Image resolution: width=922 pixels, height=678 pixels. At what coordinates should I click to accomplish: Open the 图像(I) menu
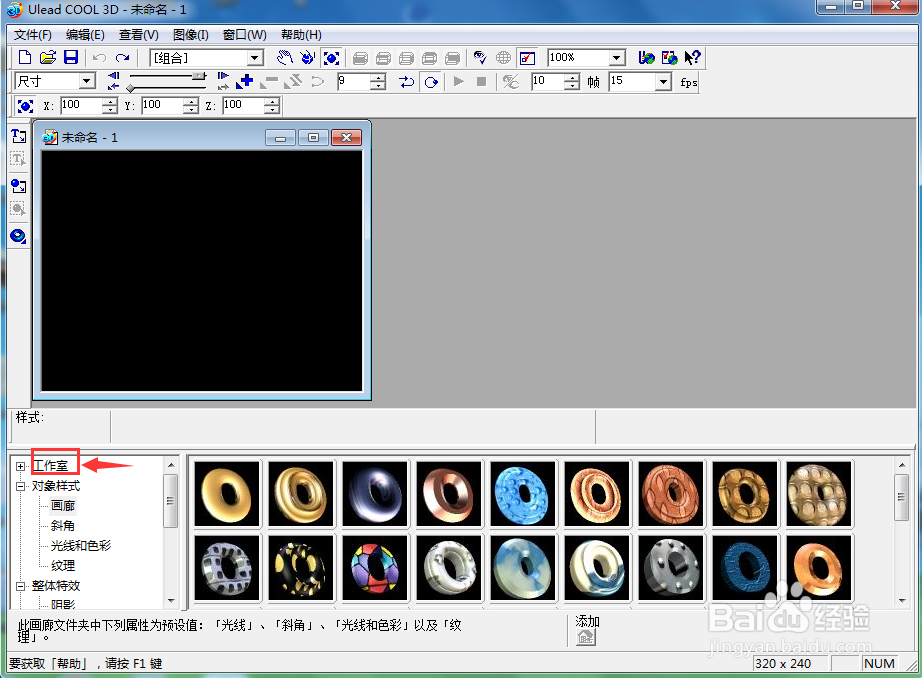tap(191, 35)
